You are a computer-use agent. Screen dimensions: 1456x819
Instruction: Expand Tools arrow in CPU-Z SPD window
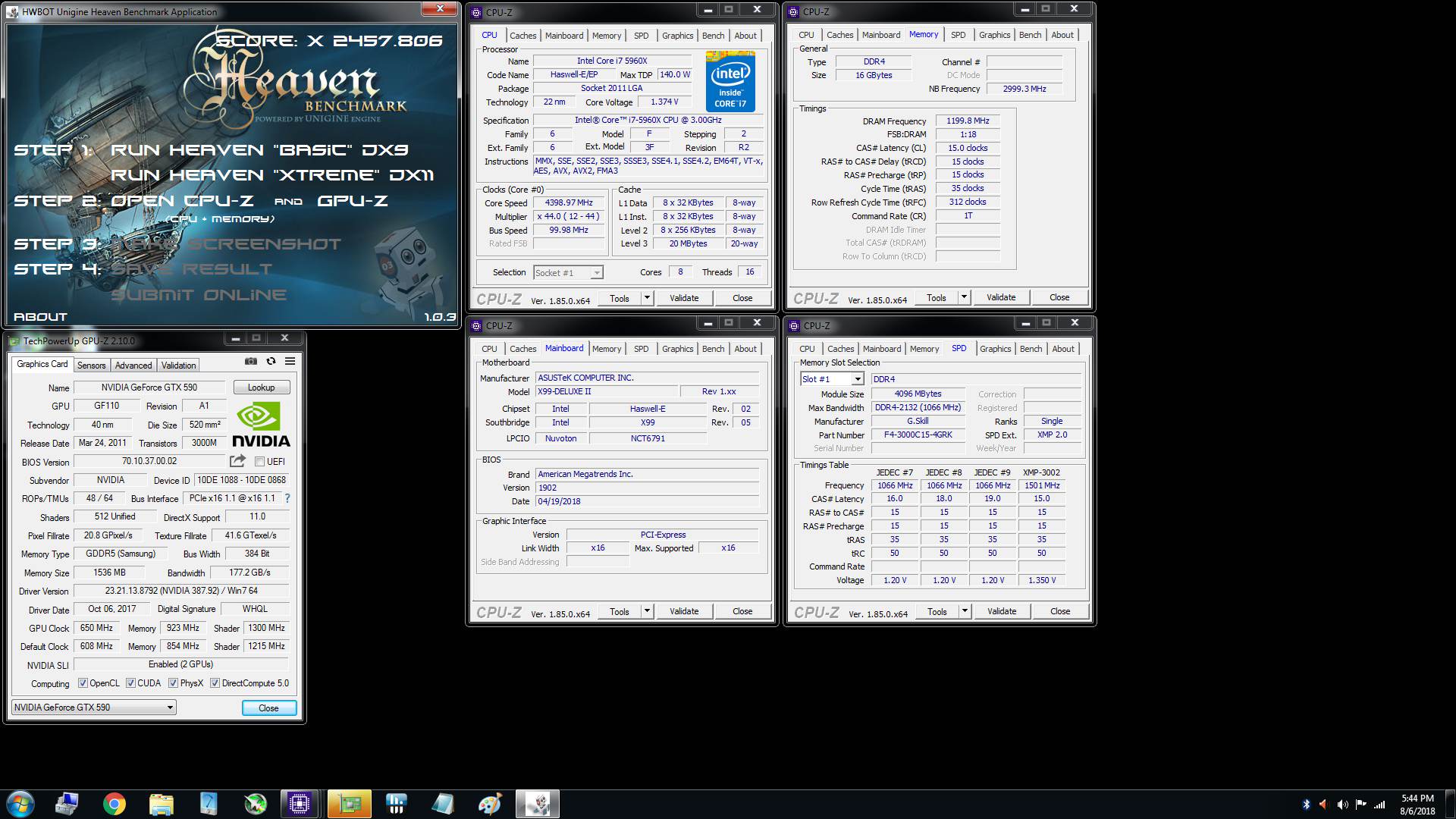point(965,611)
